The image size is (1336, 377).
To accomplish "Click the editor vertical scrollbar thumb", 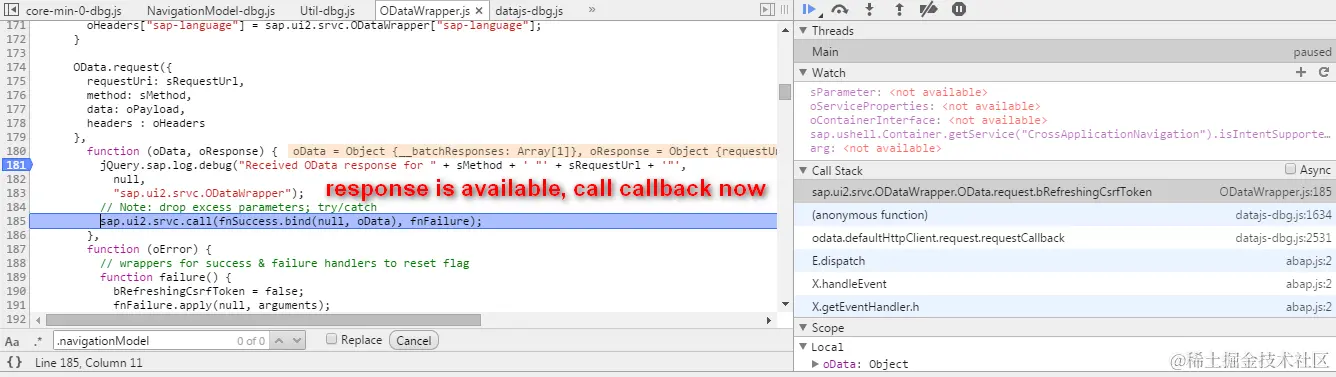I will pyautogui.click(x=785, y=92).
